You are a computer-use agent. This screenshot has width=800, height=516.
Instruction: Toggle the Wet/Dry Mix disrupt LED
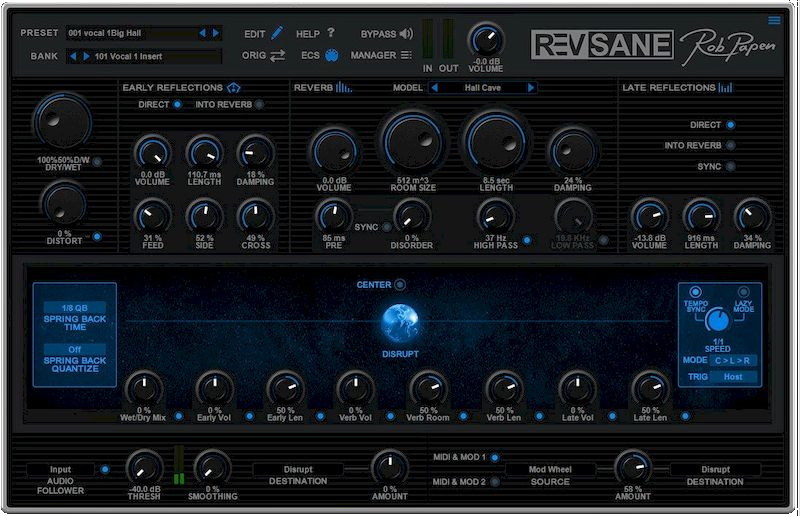tap(179, 416)
